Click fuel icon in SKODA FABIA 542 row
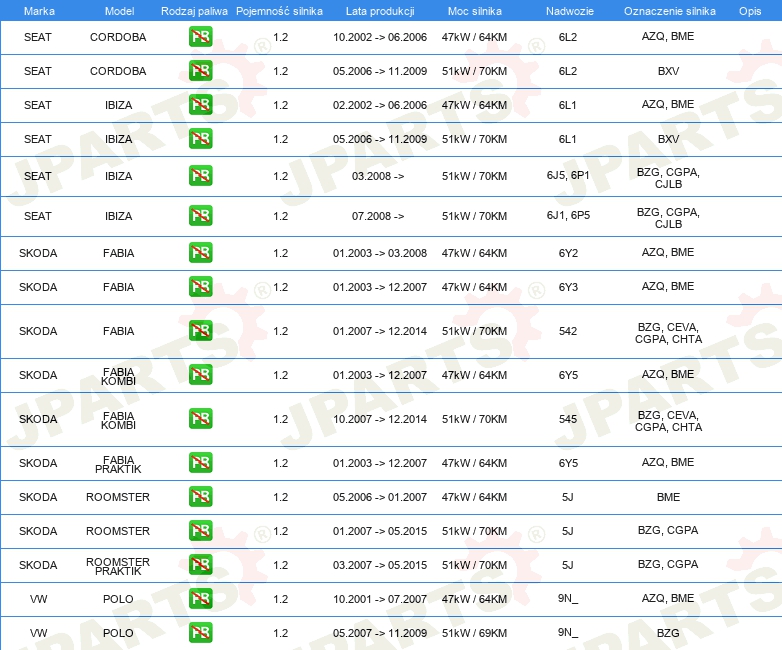The height and width of the screenshot is (650, 782). tap(200, 330)
